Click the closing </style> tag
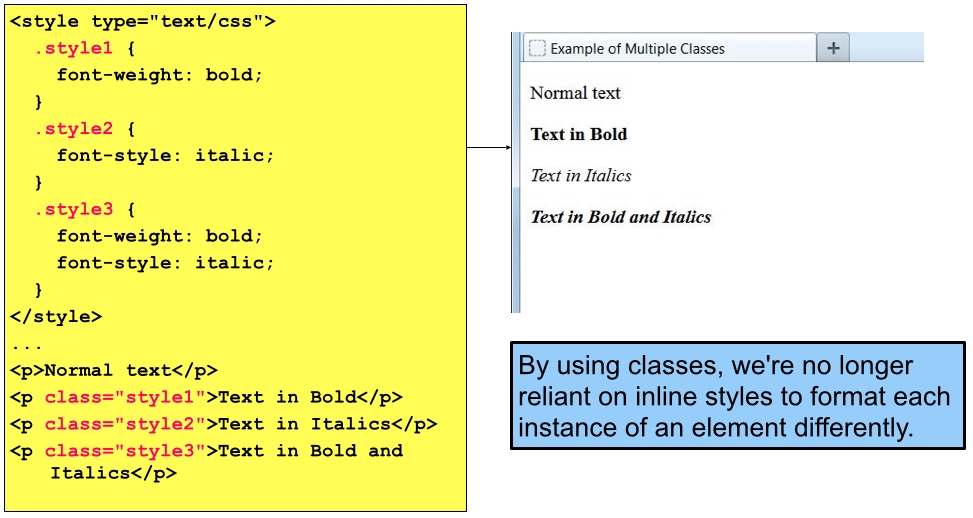The height and width of the screenshot is (518, 973). coord(56,317)
